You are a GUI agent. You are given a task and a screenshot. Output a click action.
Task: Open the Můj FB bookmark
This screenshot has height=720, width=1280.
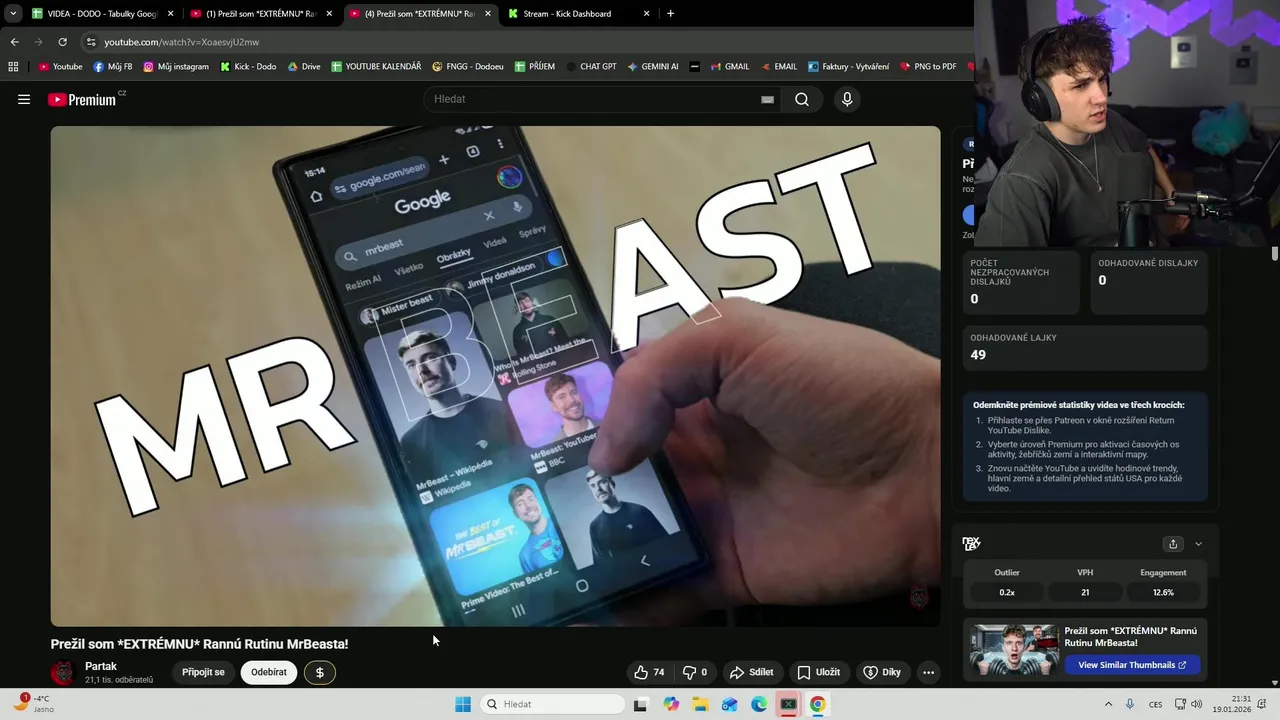point(113,66)
